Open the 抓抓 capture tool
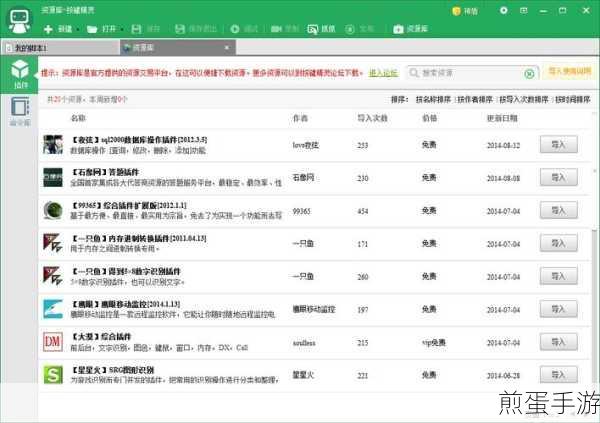Viewport: 600px width, 423px height. (x=321, y=29)
